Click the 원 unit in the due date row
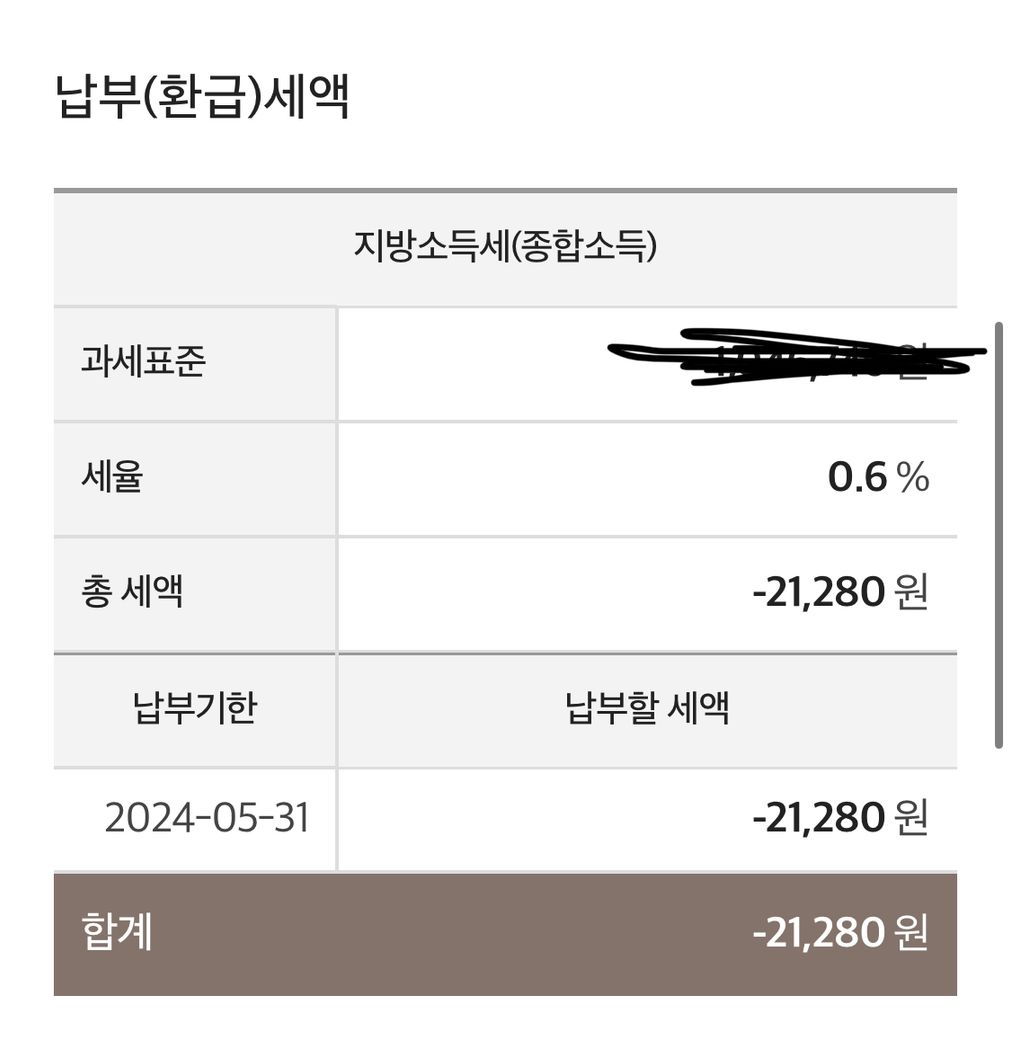The height and width of the screenshot is (1040, 1011). (912, 818)
